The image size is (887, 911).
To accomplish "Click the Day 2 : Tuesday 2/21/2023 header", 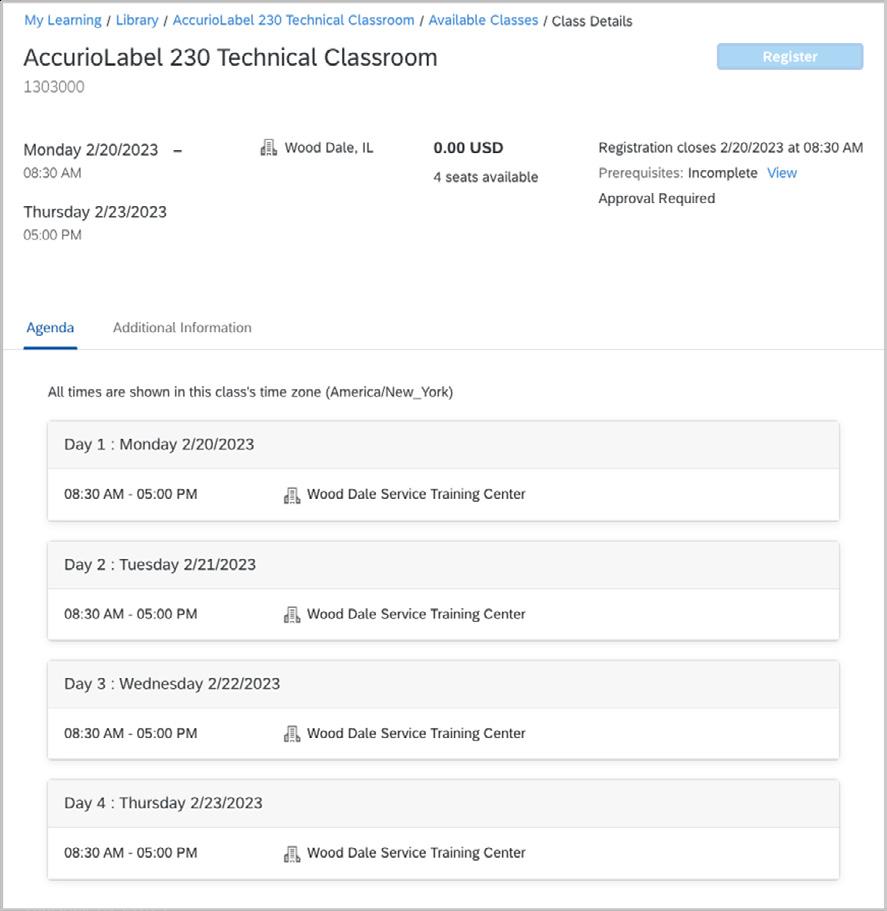I will click(x=160, y=565).
